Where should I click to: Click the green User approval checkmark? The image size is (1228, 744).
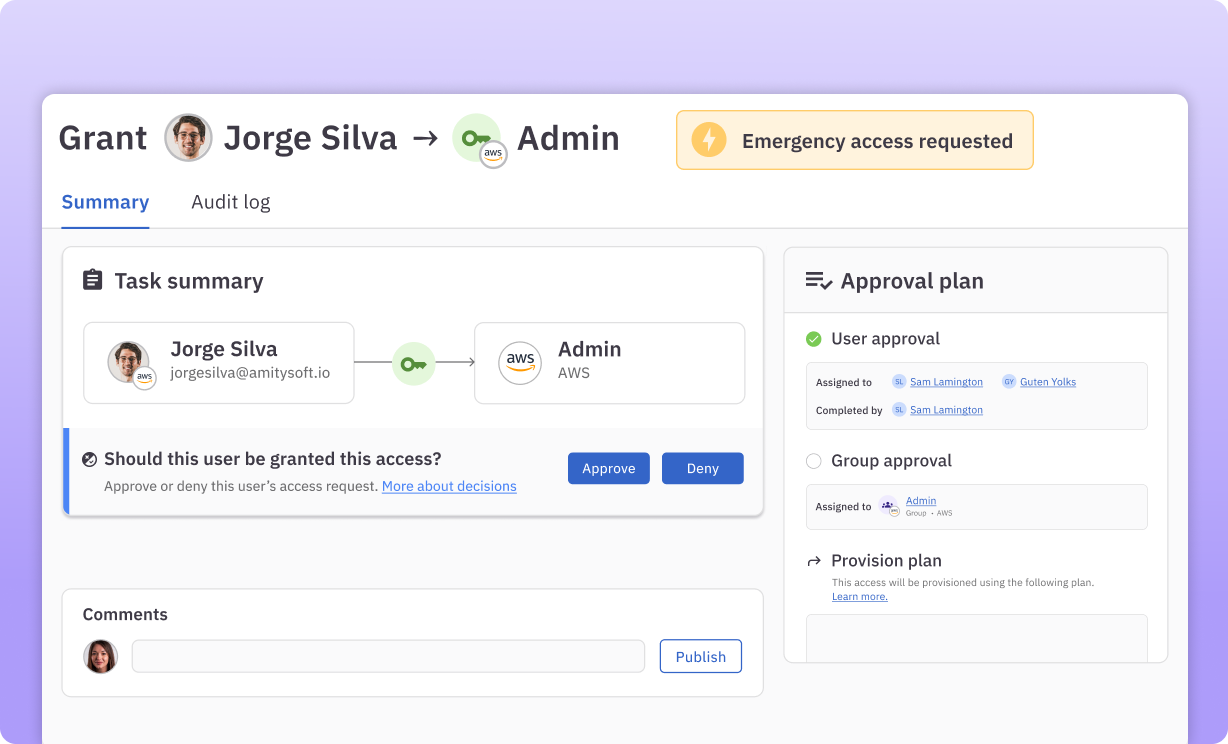pyautogui.click(x=813, y=339)
